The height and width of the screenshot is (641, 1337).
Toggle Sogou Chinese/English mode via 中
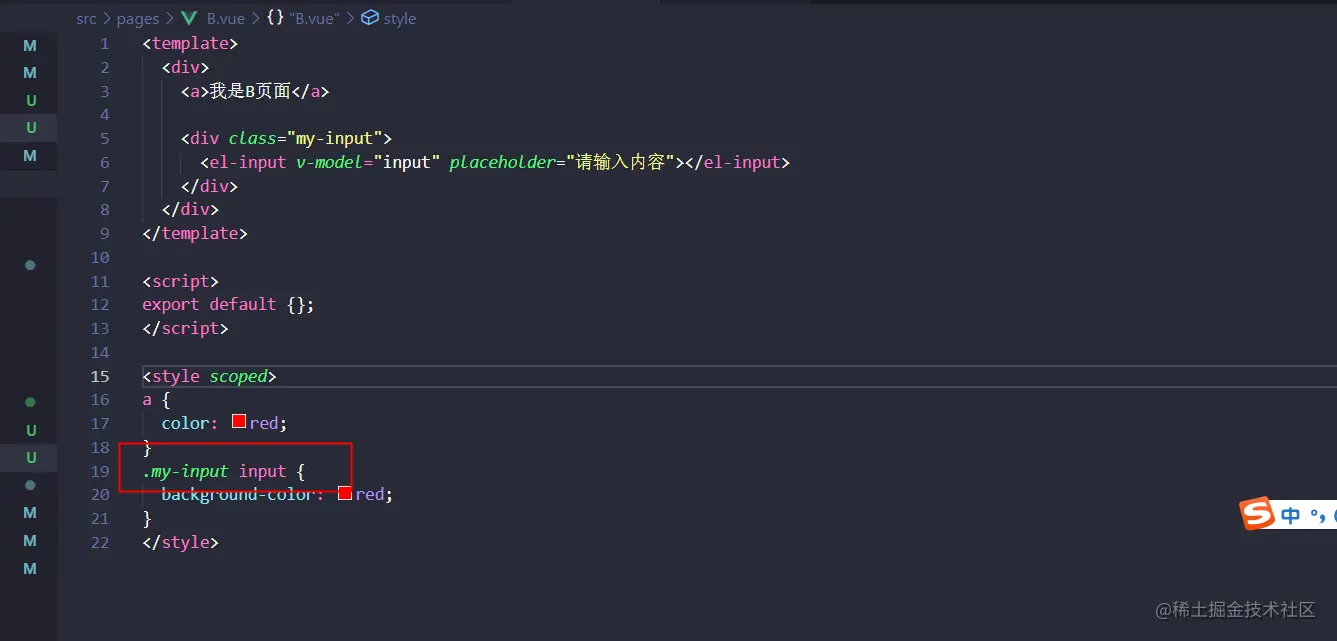(1291, 515)
